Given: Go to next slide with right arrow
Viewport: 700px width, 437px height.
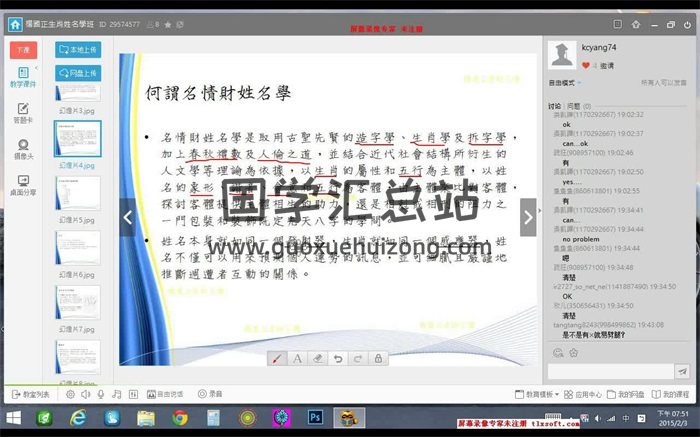Looking at the screenshot, I should coord(528,217).
